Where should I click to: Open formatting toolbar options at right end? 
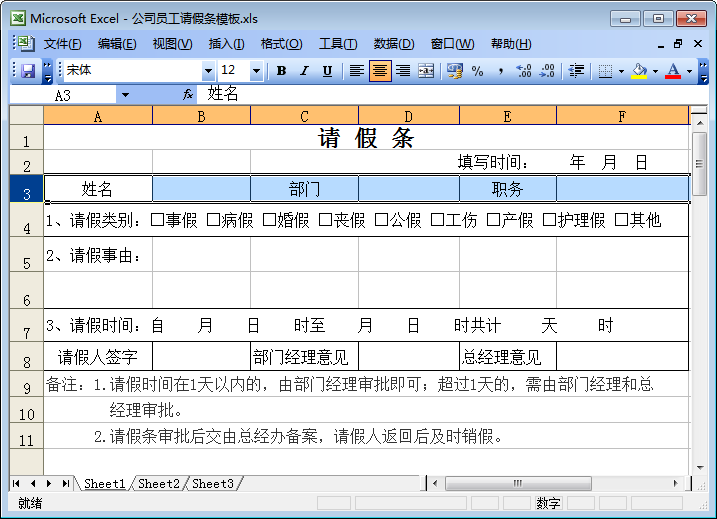tap(703, 71)
